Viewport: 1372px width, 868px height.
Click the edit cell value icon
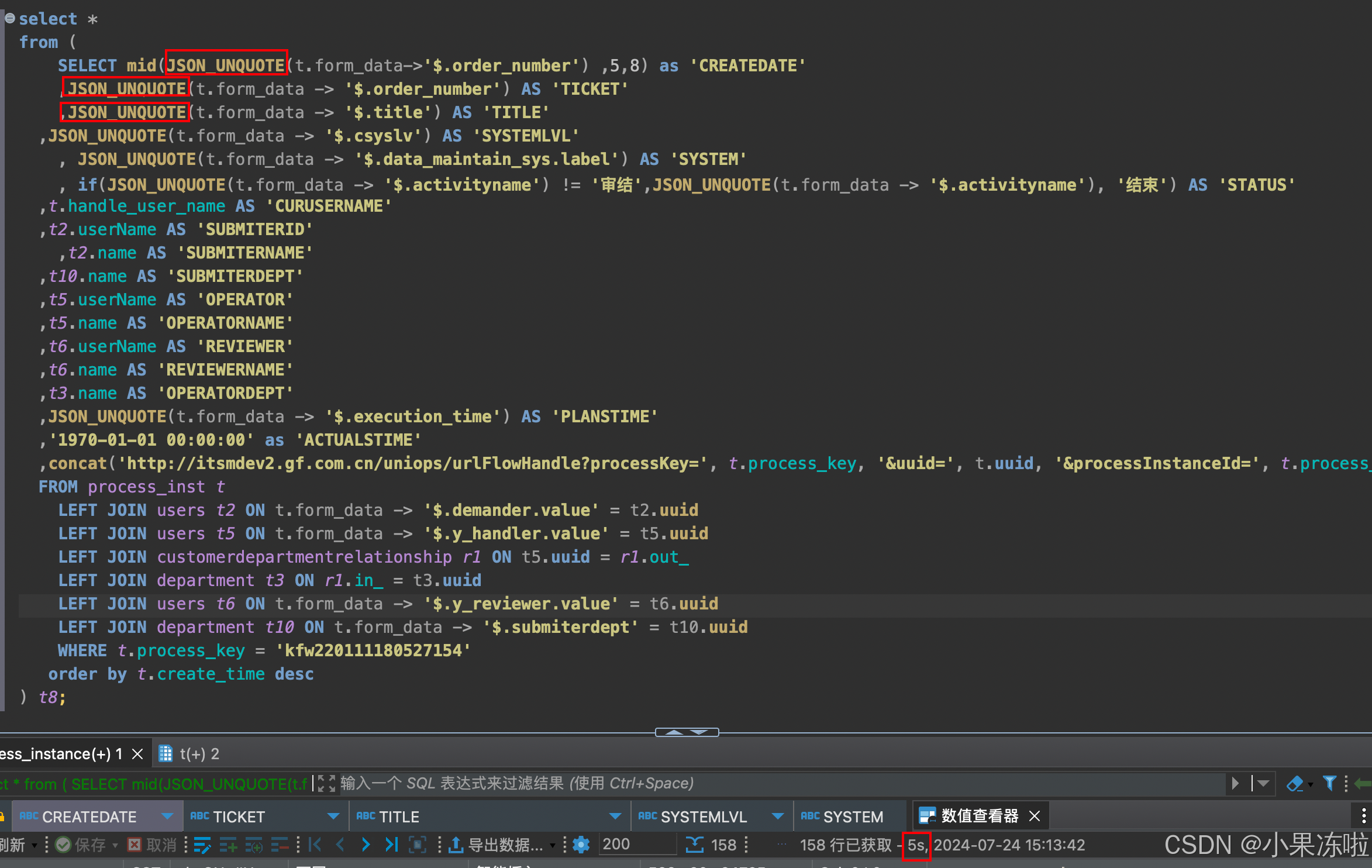click(x=202, y=845)
